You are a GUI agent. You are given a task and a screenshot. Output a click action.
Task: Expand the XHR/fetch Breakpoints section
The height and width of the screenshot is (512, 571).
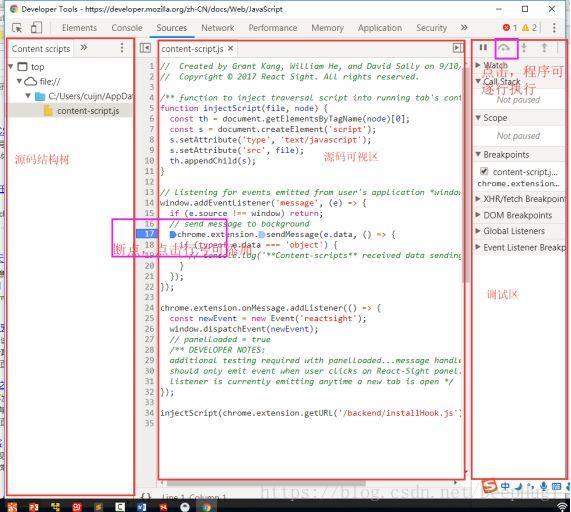(x=479, y=199)
